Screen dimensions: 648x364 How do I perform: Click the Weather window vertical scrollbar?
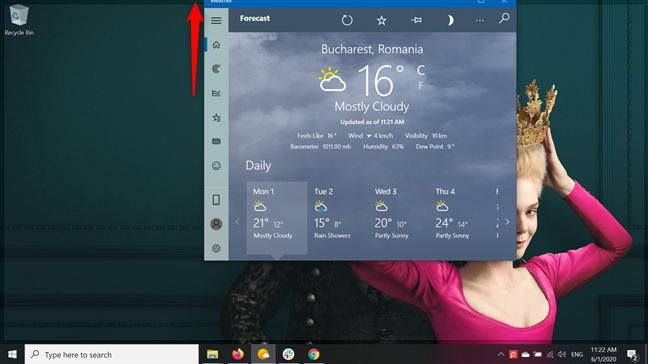pos(515,62)
